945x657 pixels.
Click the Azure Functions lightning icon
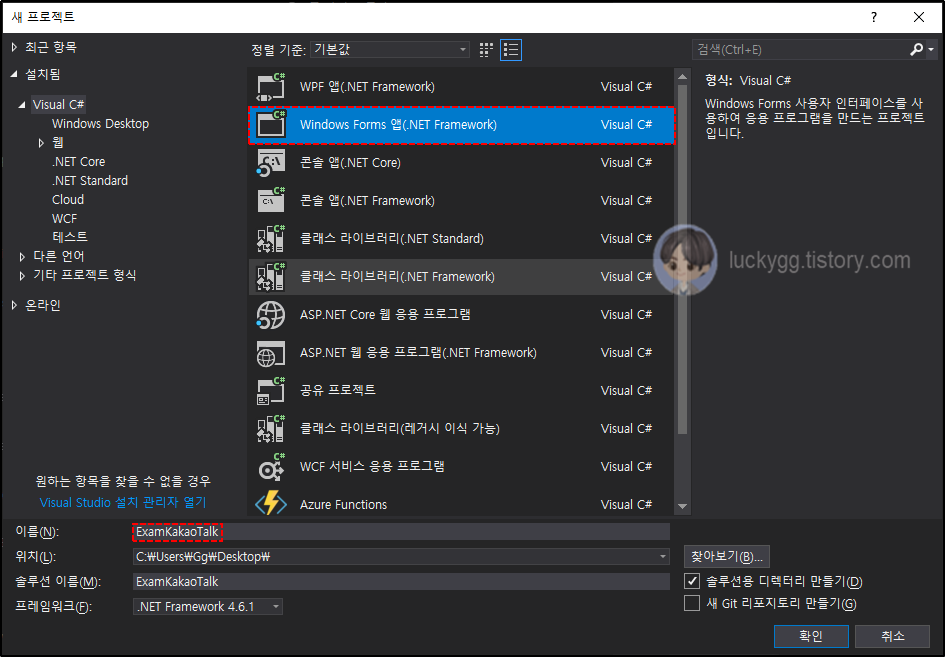click(x=271, y=503)
